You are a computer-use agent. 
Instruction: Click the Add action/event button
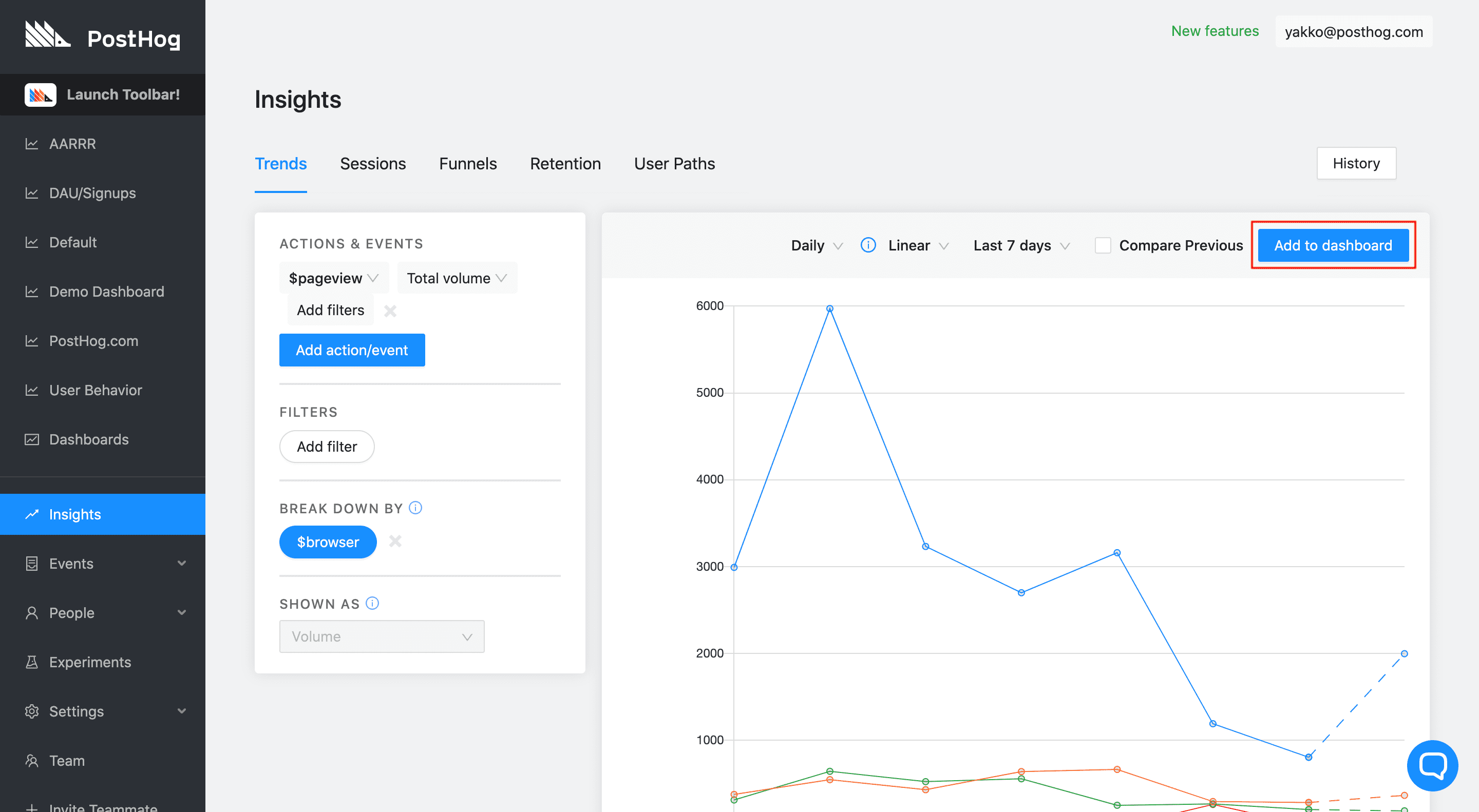(352, 350)
